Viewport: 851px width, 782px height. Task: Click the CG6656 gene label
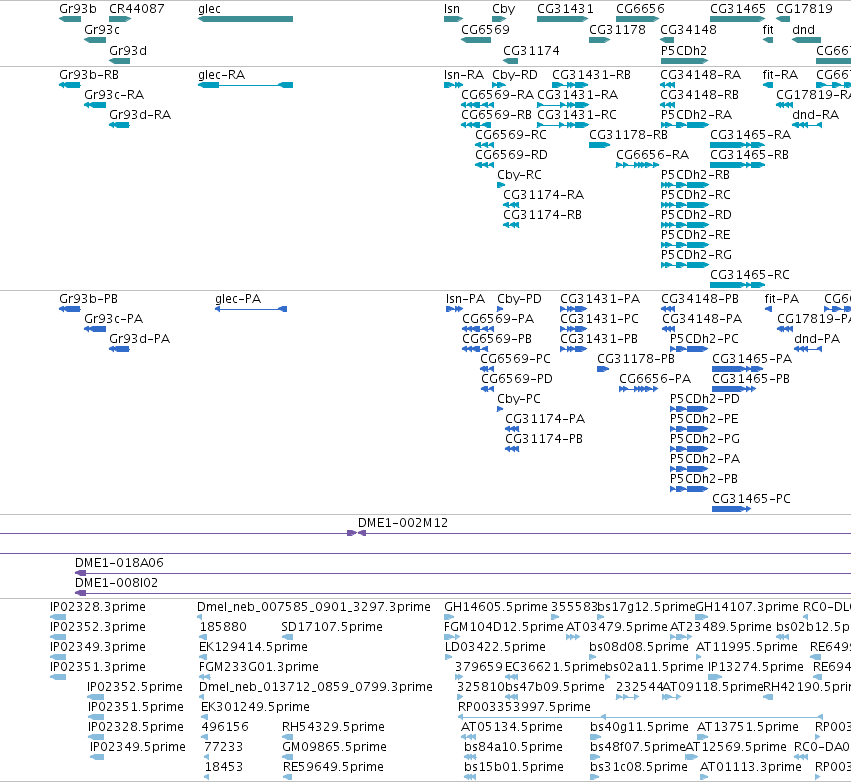[x=640, y=9]
